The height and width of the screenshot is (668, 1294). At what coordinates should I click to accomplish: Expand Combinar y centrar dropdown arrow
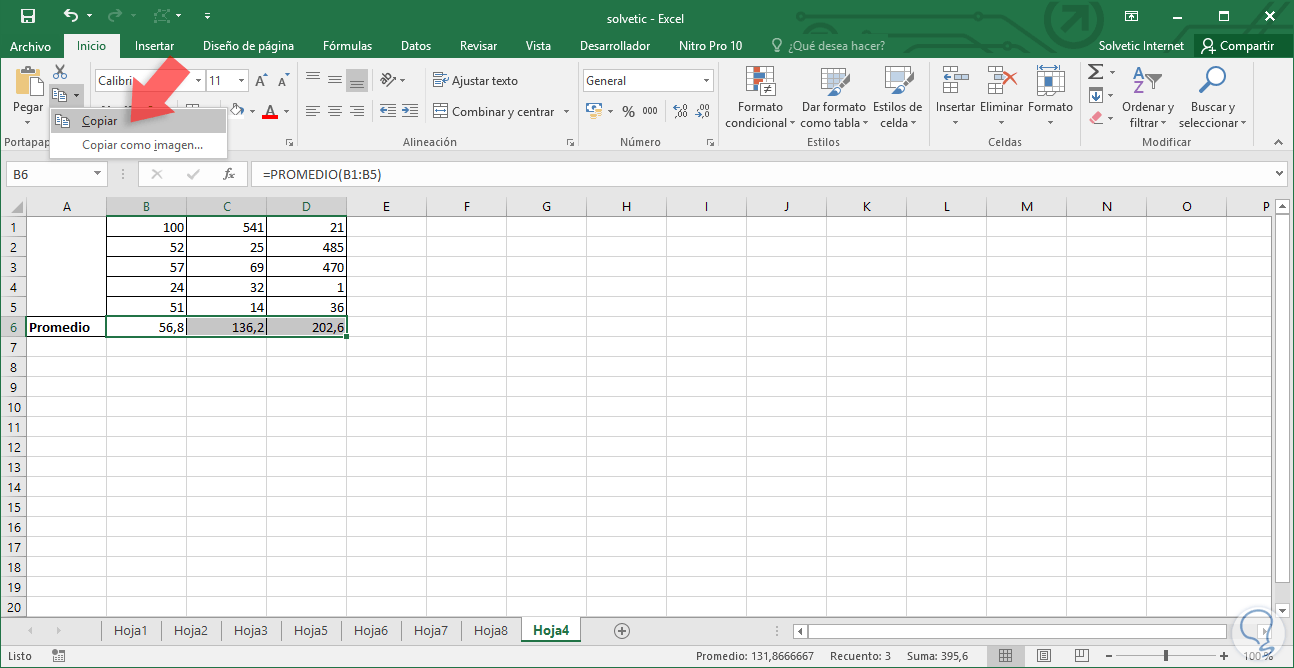point(566,112)
